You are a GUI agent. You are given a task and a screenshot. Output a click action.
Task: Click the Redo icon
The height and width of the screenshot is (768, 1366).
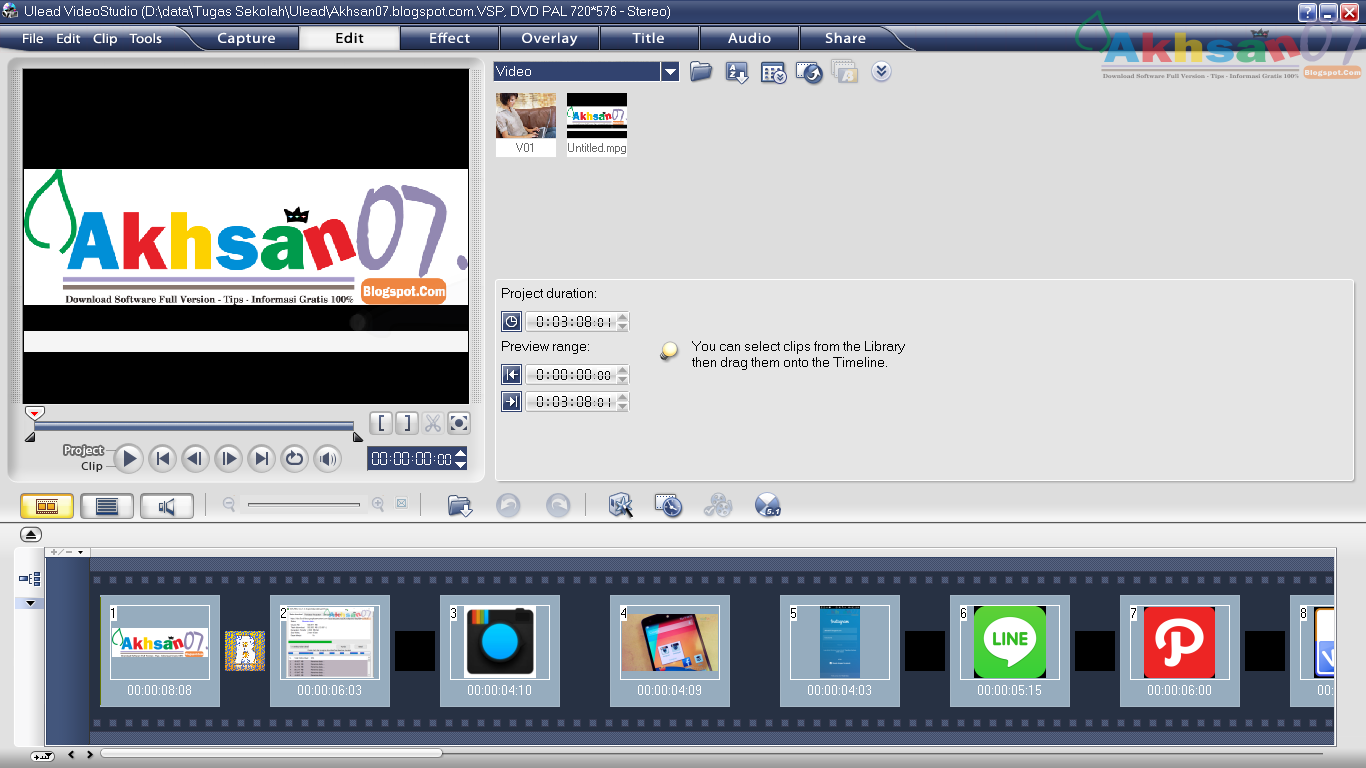coord(558,506)
